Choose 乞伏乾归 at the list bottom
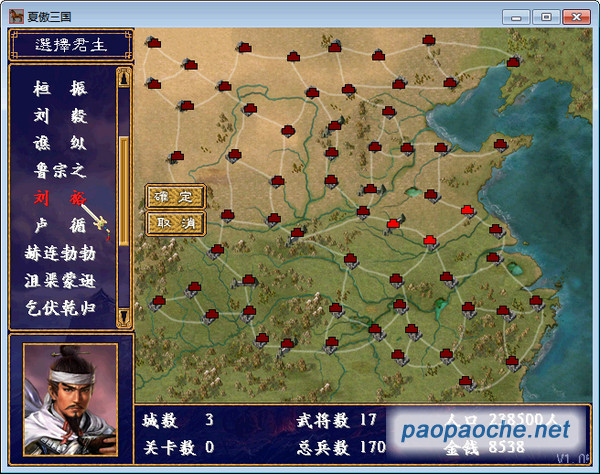This screenshot has height=474, width=600. (60, 307)
